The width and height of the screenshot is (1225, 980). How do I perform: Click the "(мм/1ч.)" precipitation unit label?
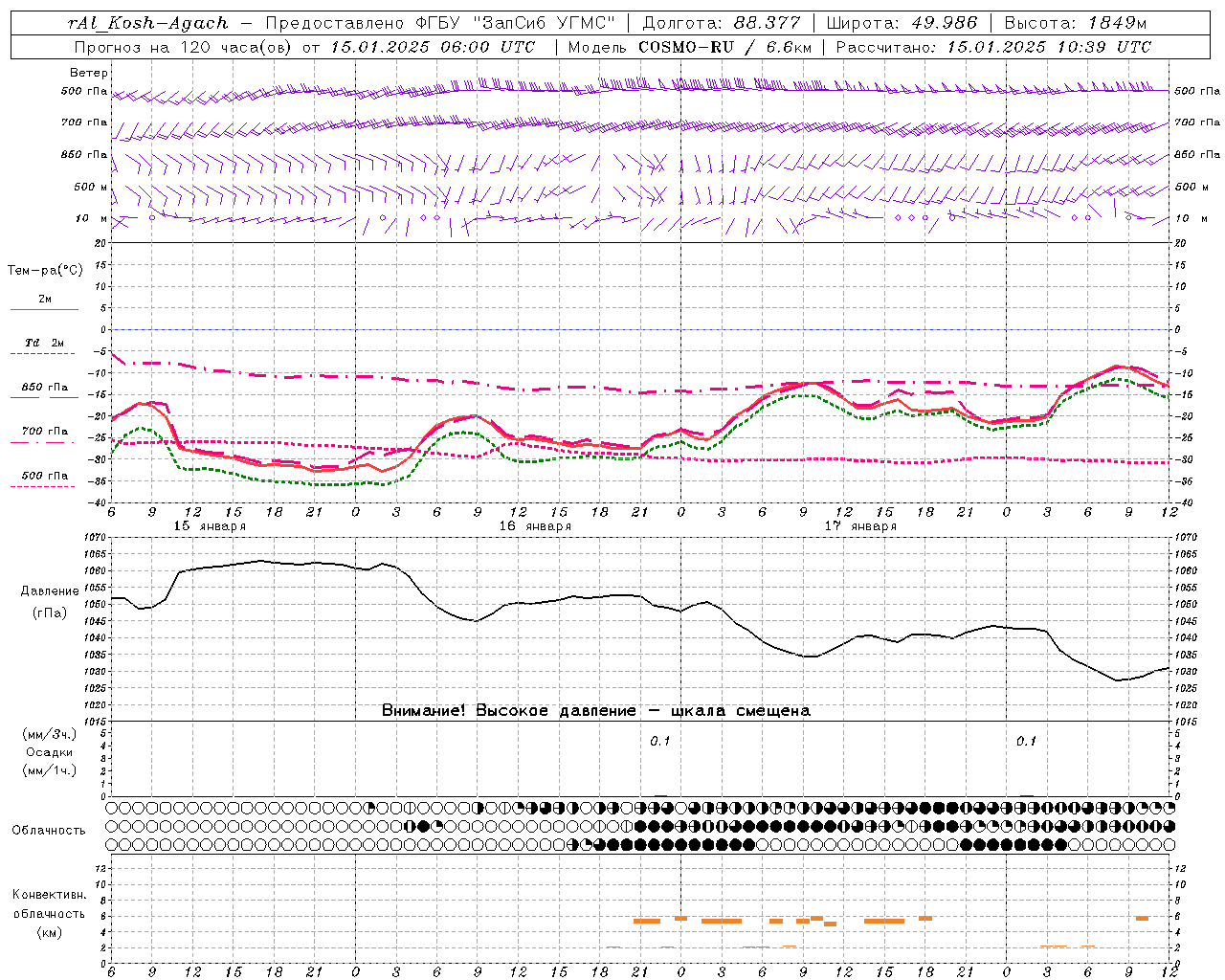50,770
